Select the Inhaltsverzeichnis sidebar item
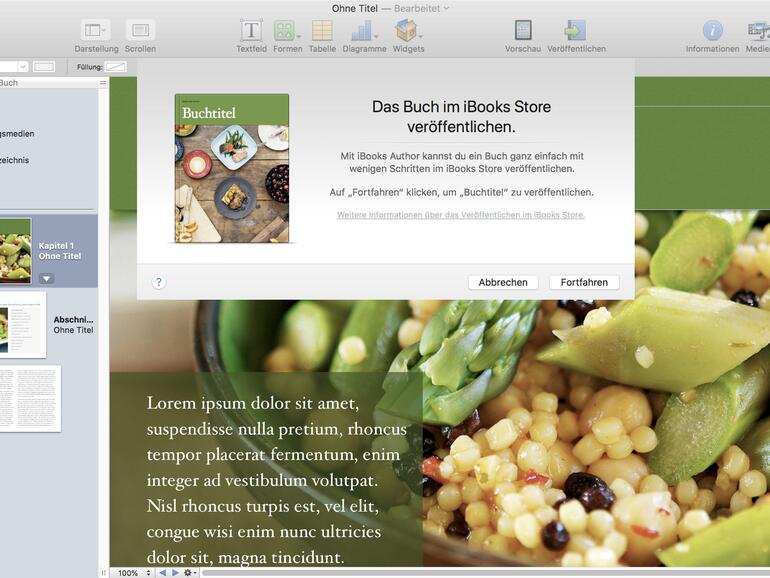Image resolution: width=770 pixels, height=578 pixels. tap(15, 160)
